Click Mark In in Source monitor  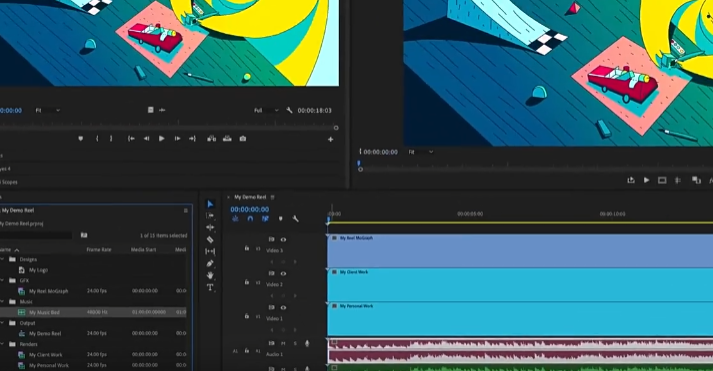click(x=97, y=139)
